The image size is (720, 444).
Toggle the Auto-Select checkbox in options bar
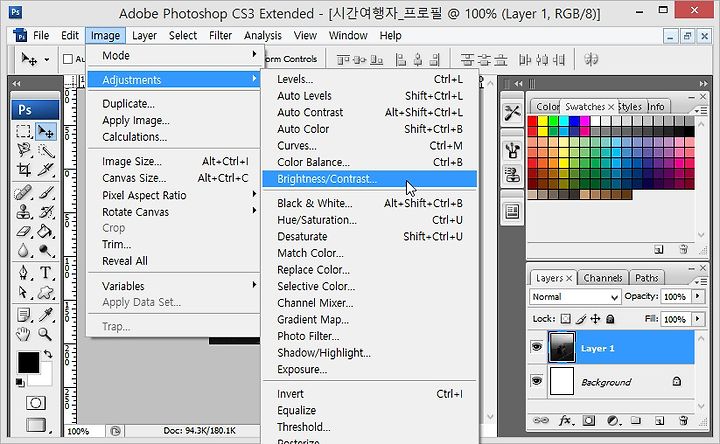[68, 59]
